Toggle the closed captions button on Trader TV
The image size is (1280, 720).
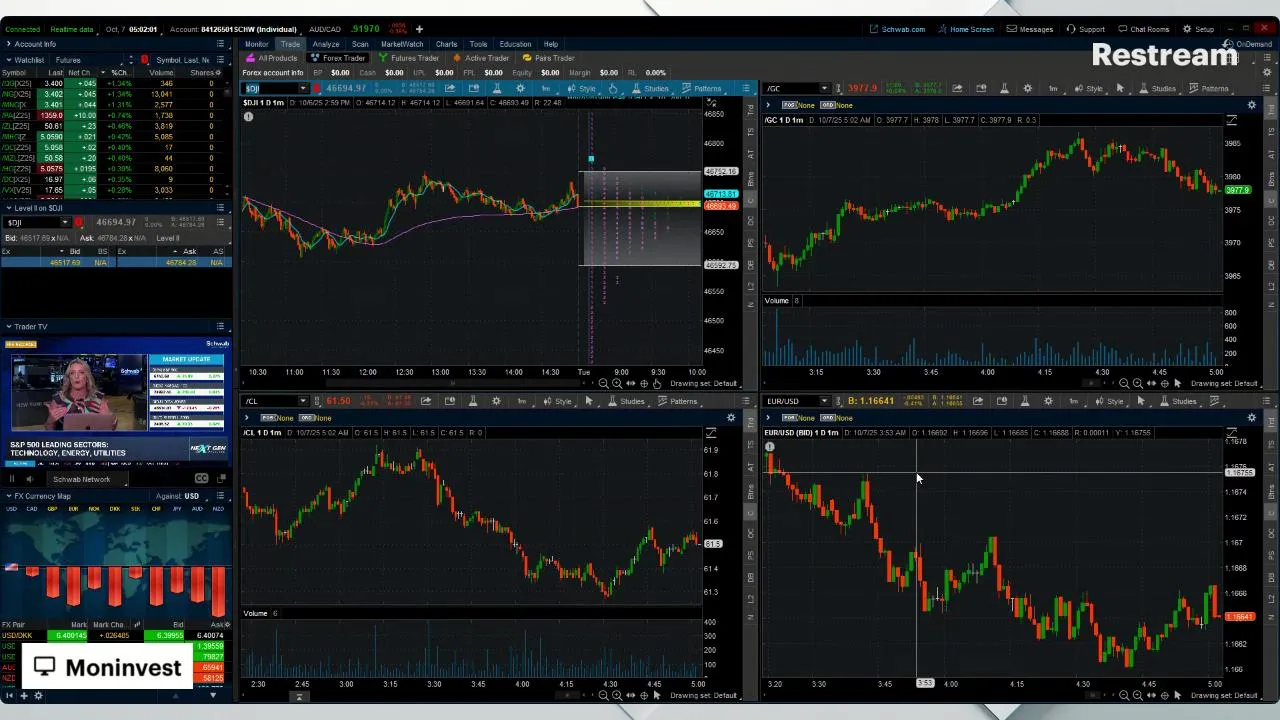tap(201, 479)
